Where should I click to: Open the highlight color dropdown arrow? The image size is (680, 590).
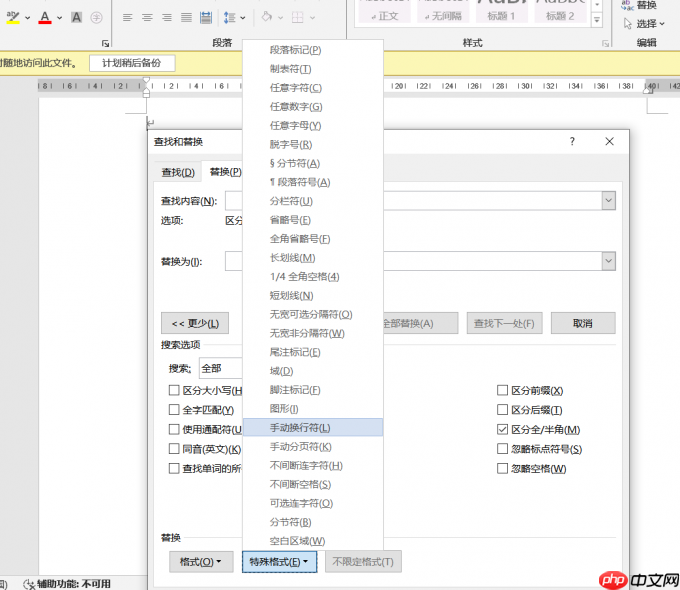click(27, 18)
